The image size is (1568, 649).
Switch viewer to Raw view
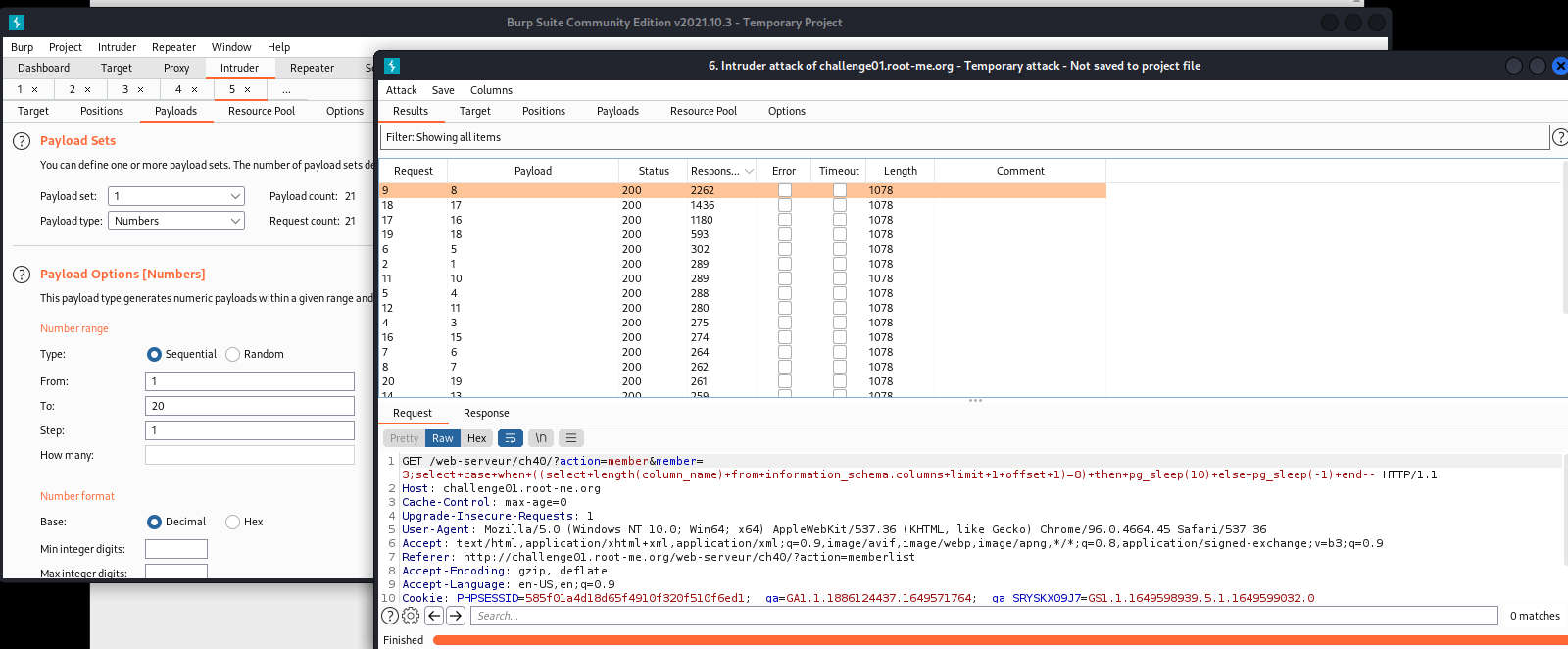tap(443, 438)
